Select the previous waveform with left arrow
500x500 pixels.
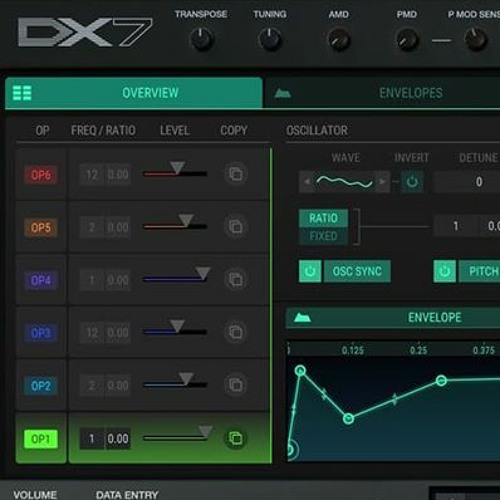(x=307, y=182)
